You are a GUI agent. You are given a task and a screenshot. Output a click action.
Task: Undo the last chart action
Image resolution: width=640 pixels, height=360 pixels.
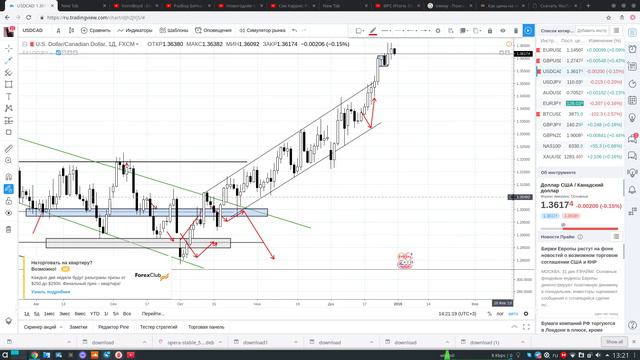[294, 31]
